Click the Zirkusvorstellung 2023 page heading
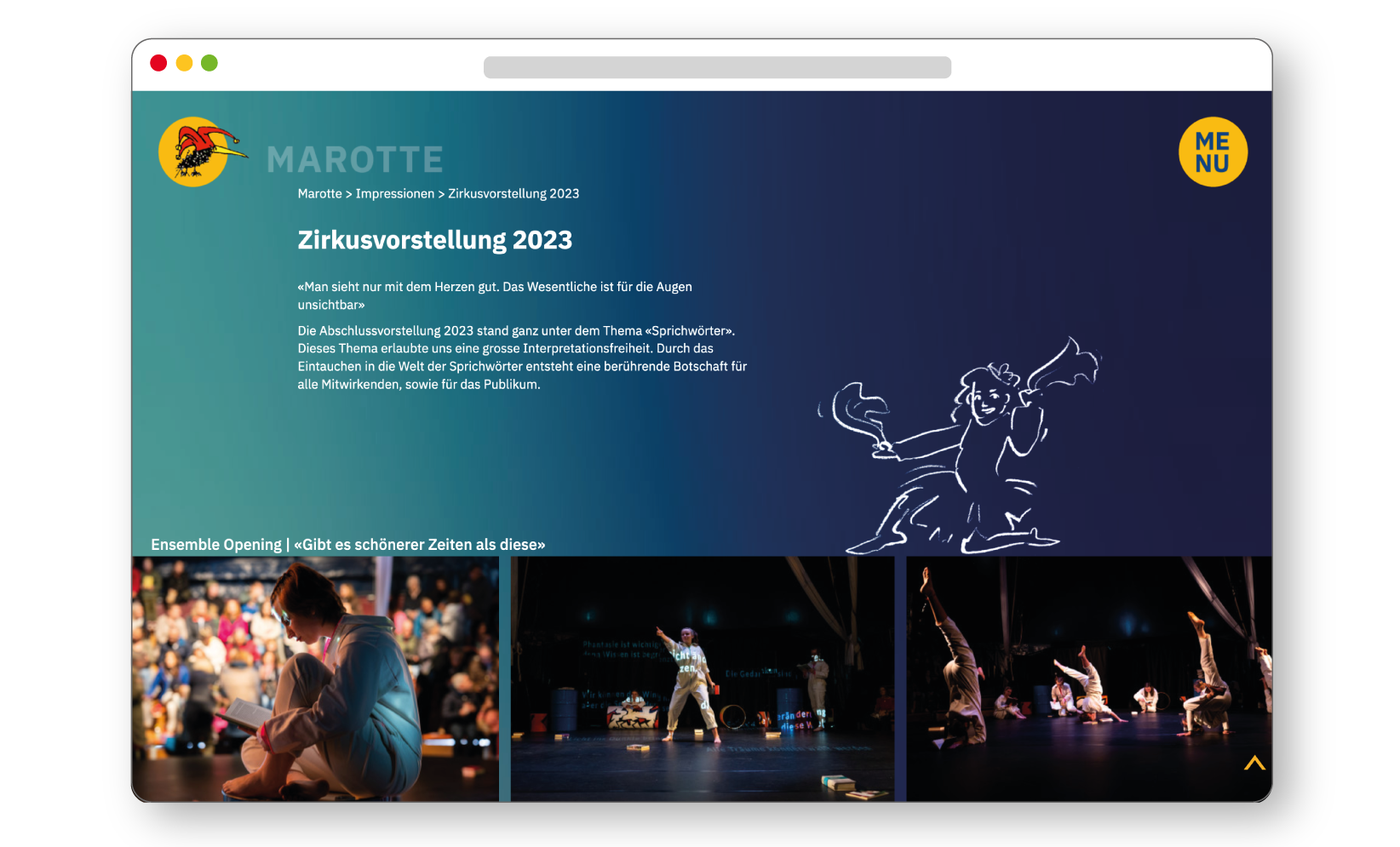1400x847 pixels. (434, 239)
